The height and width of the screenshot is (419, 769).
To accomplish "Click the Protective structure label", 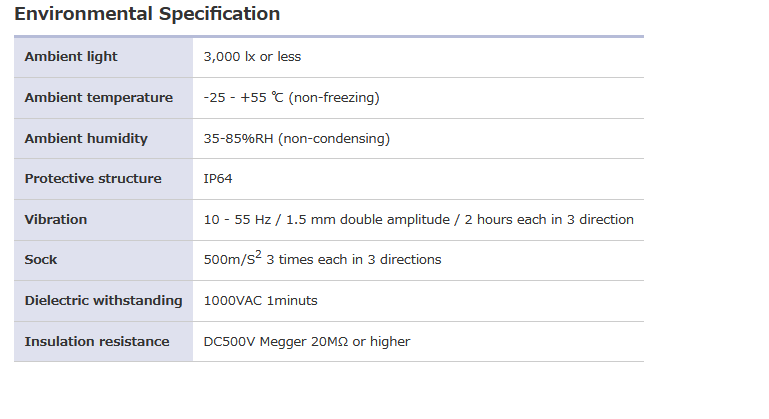I will [x=93, y=179].
